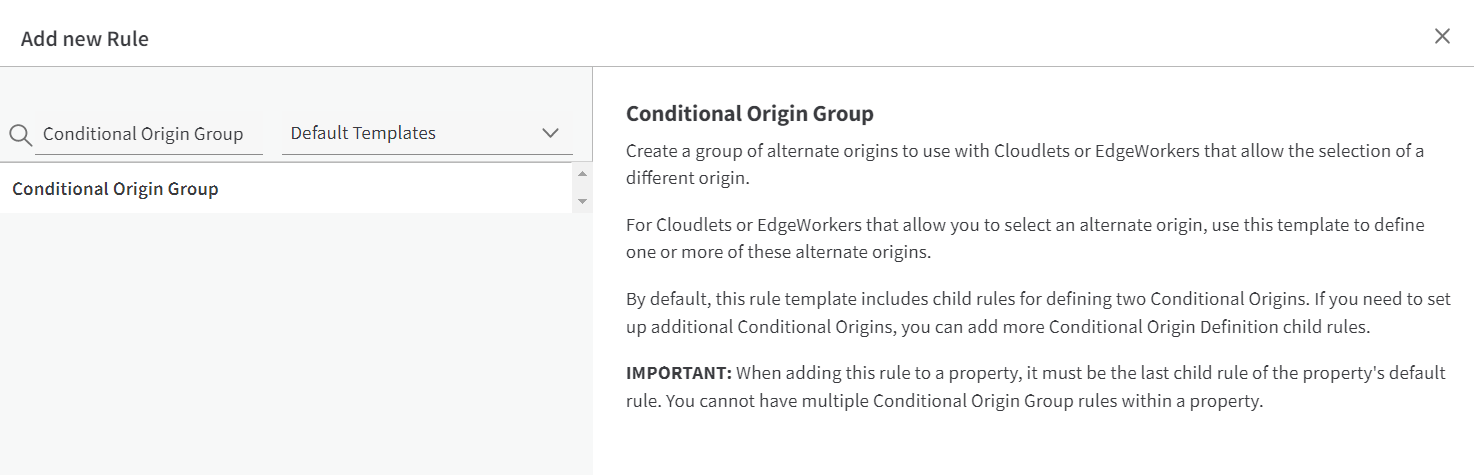
Task: Click the magnifier search icon
Action: pyautogui.click(x=19, y=134)
